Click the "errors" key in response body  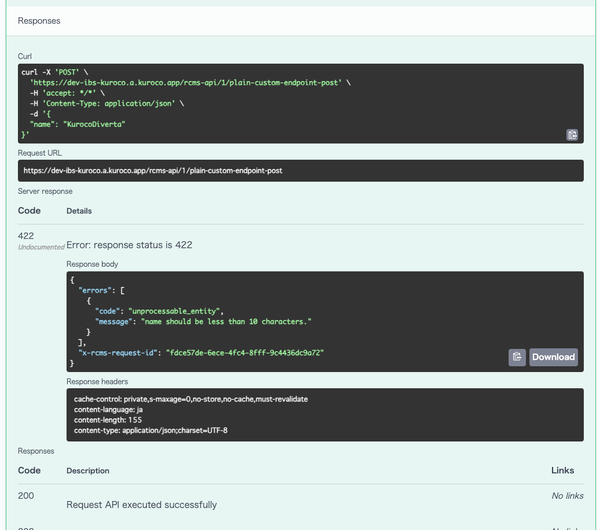click(95, 290)
